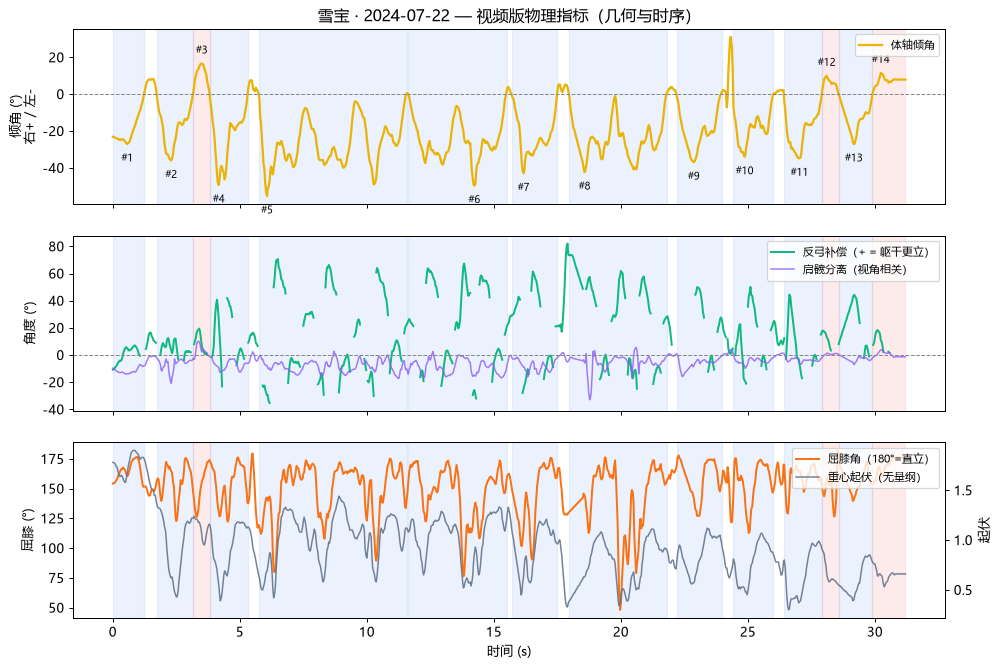Image resolution: width=1000 pixels, height=668 pixels.
Task: Select the 启髋分离 legend label
Action: (854, 269)
